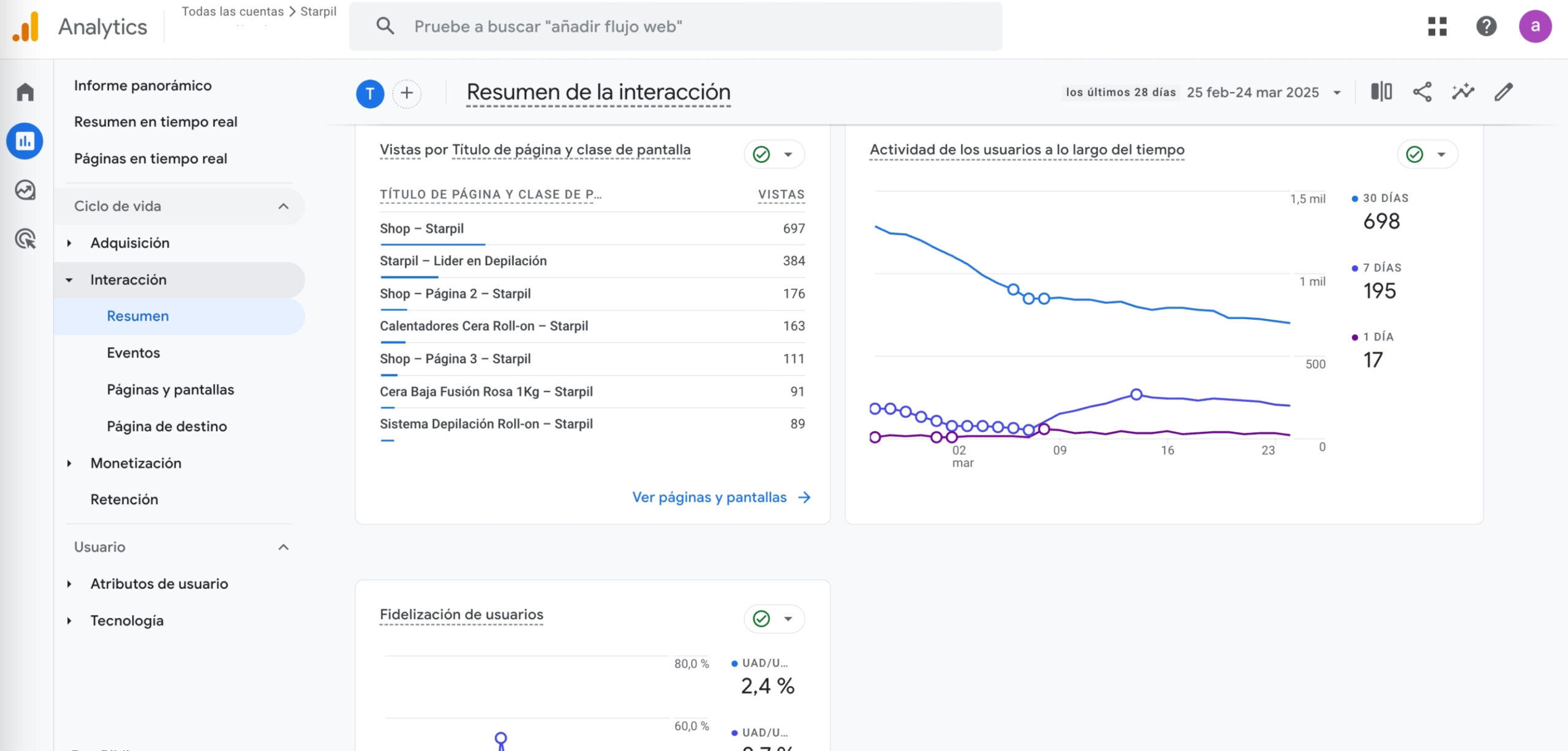Open the Google apps grid
The image size is (1568, 751).
tap(1437, 26)
